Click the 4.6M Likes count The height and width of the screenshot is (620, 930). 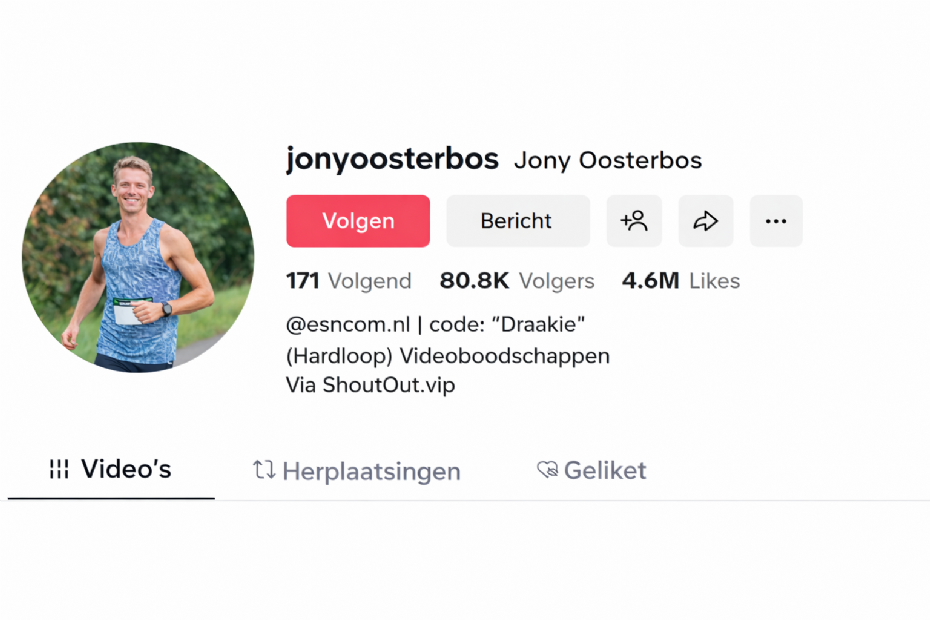681,281
